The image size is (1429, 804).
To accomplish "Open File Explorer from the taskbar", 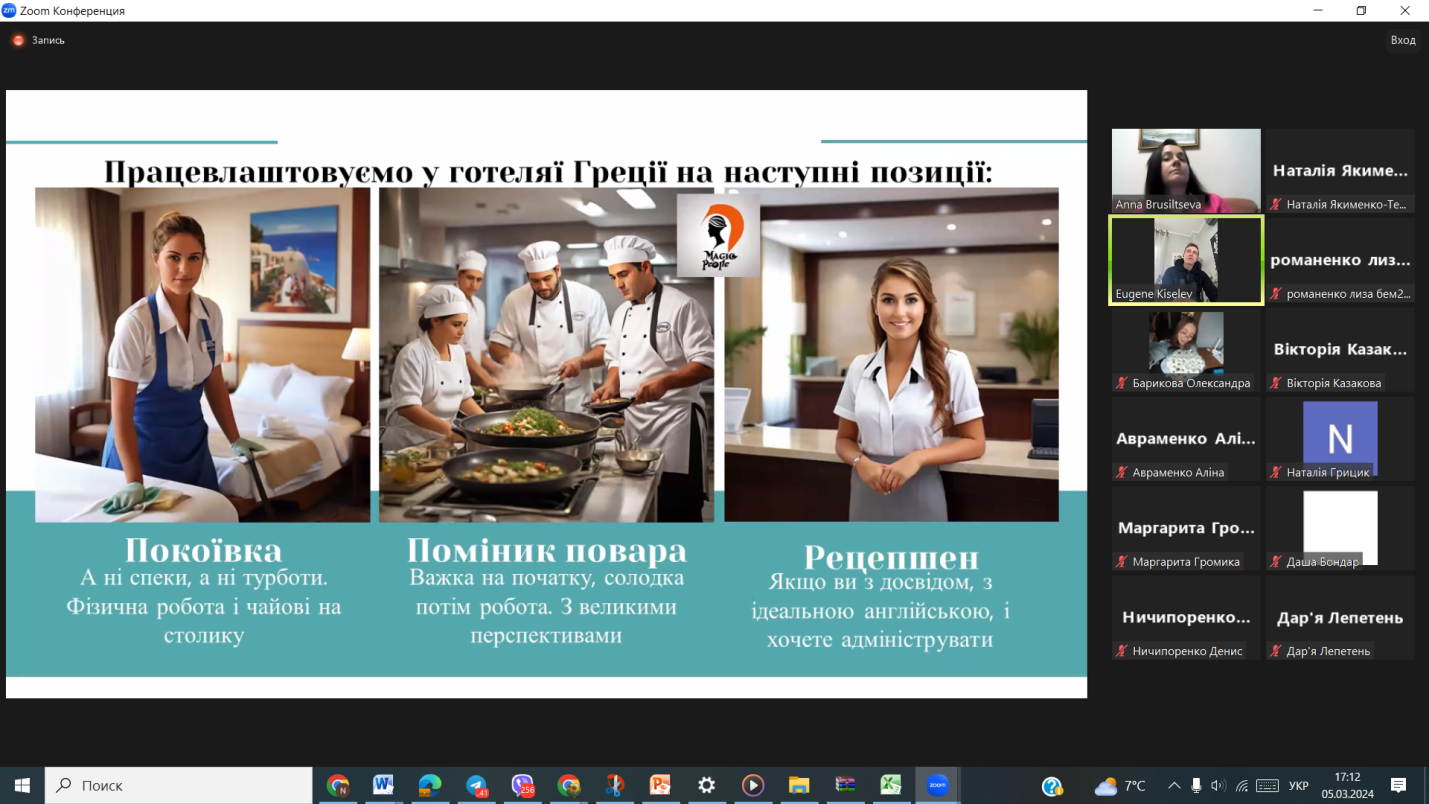I will (798, 786).
